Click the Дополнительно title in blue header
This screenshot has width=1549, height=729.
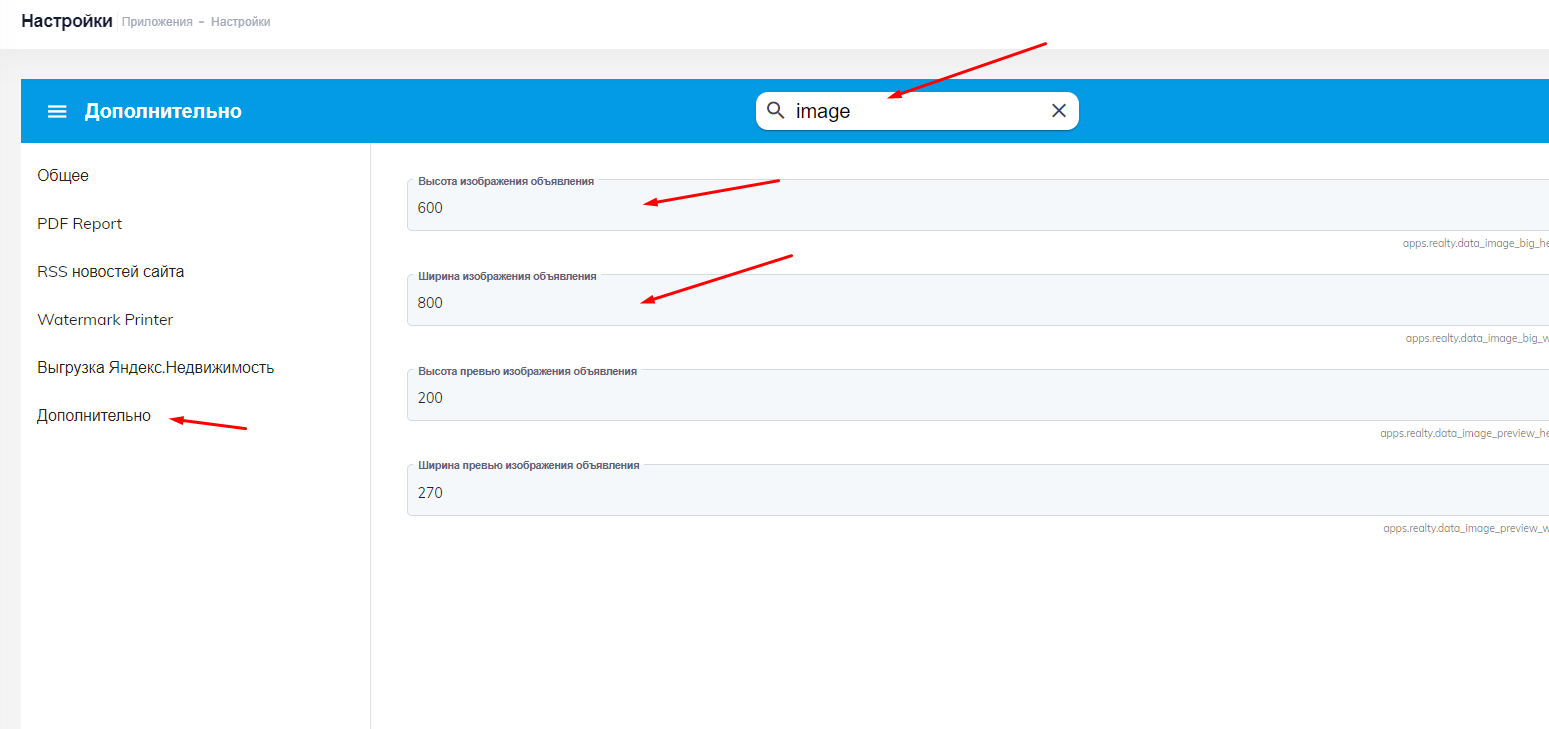click(163, 111)
